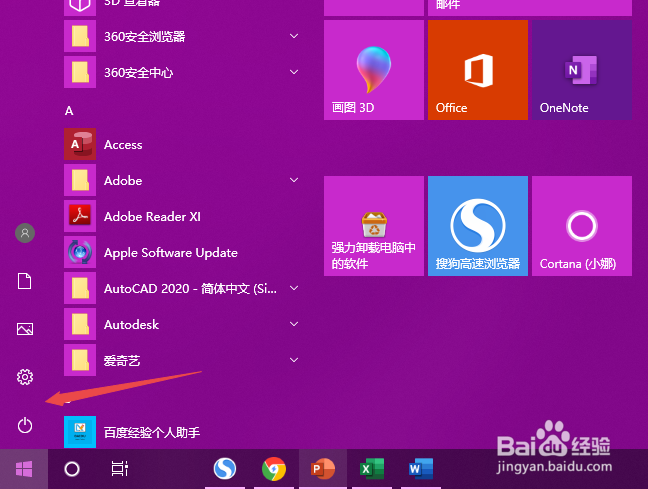Open the 画图 3D tile
This screenshot has height=489, width=648.
click(374, 70)
